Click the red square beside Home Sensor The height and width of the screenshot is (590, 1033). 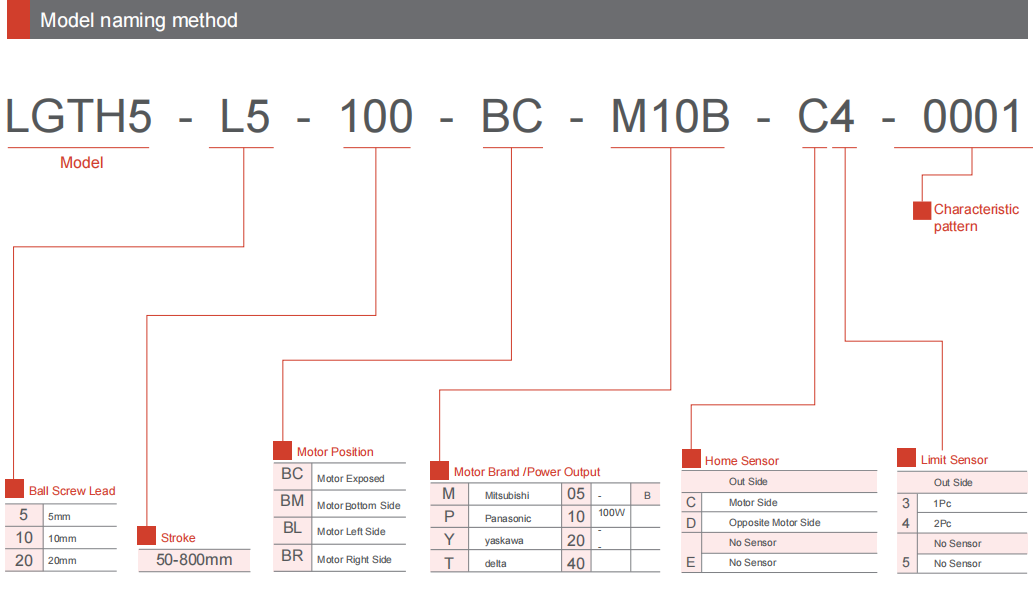click(691, 459)
